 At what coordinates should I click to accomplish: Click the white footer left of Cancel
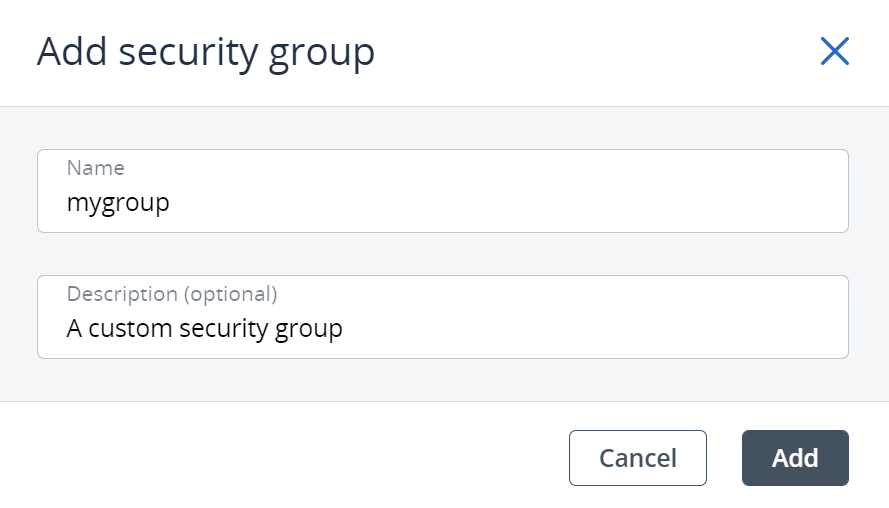280,458
